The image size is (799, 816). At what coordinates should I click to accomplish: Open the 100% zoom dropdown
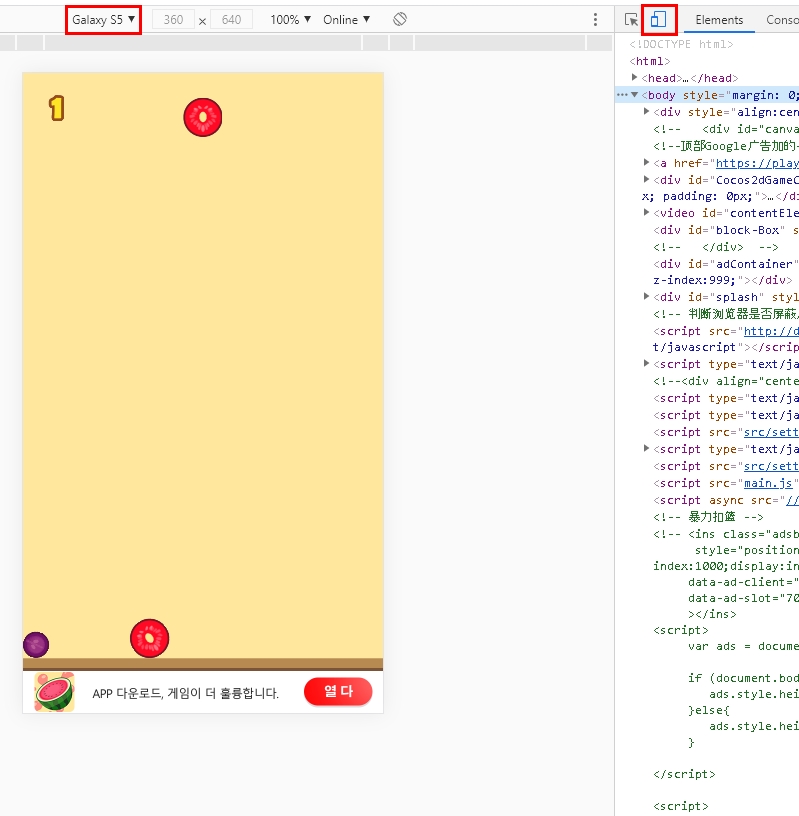pyautogui.click(x=290, y=20)
